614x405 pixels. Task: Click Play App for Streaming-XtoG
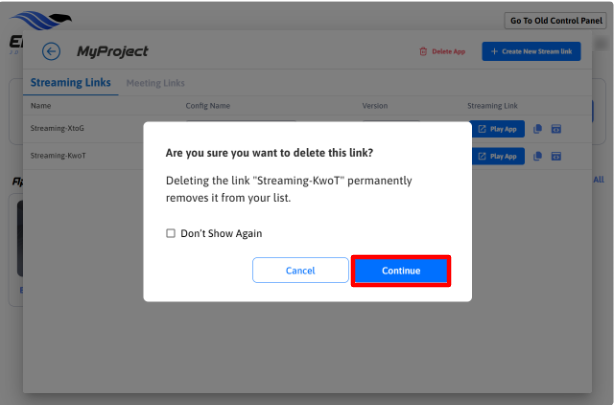pyautogui.click(x=497, y=129)
